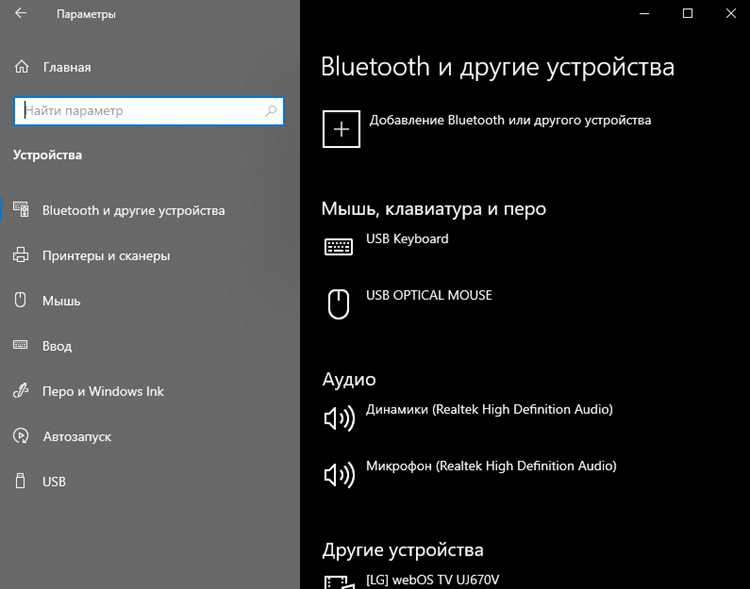This screenshot has width=750, height=589.
Task: Click Добавление Bluetooth или другого устройства
Action: 510,120
